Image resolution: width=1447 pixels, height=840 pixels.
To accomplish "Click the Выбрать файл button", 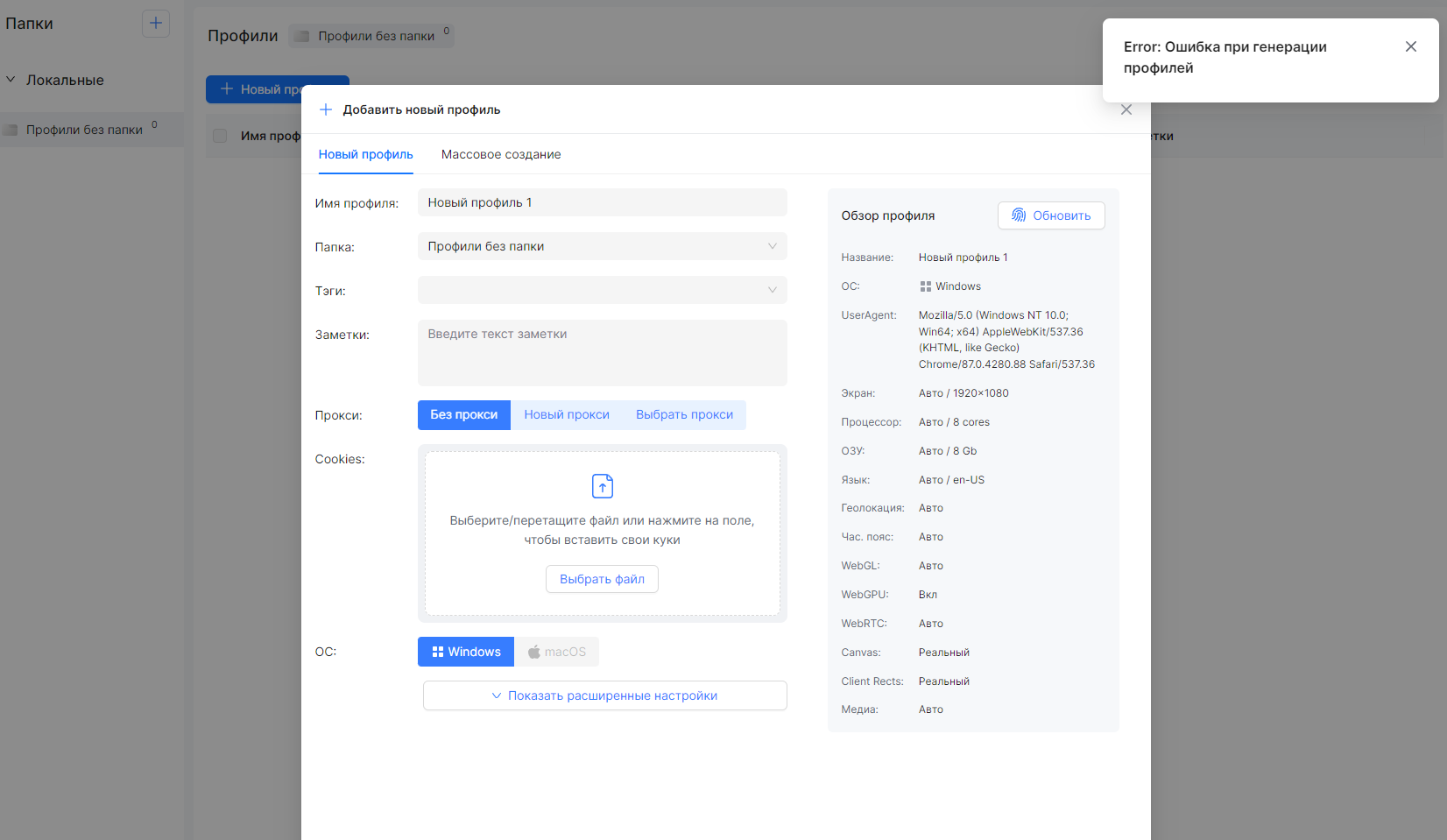I will [603, 579].
